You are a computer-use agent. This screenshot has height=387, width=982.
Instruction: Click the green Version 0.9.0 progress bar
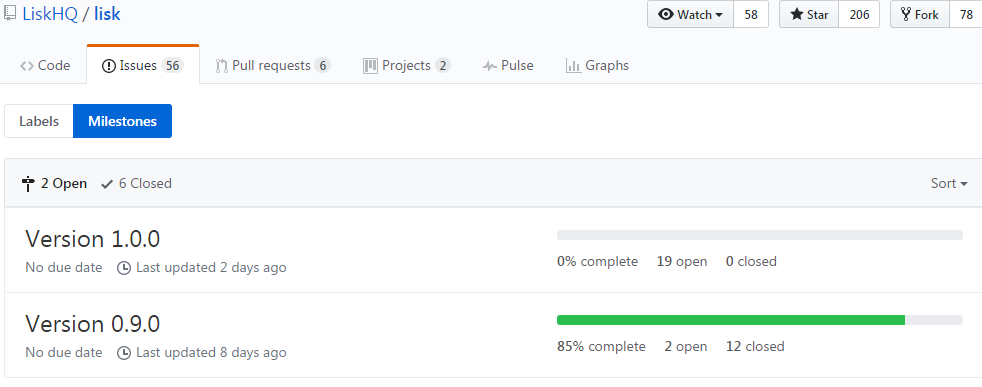pos(731,320)
